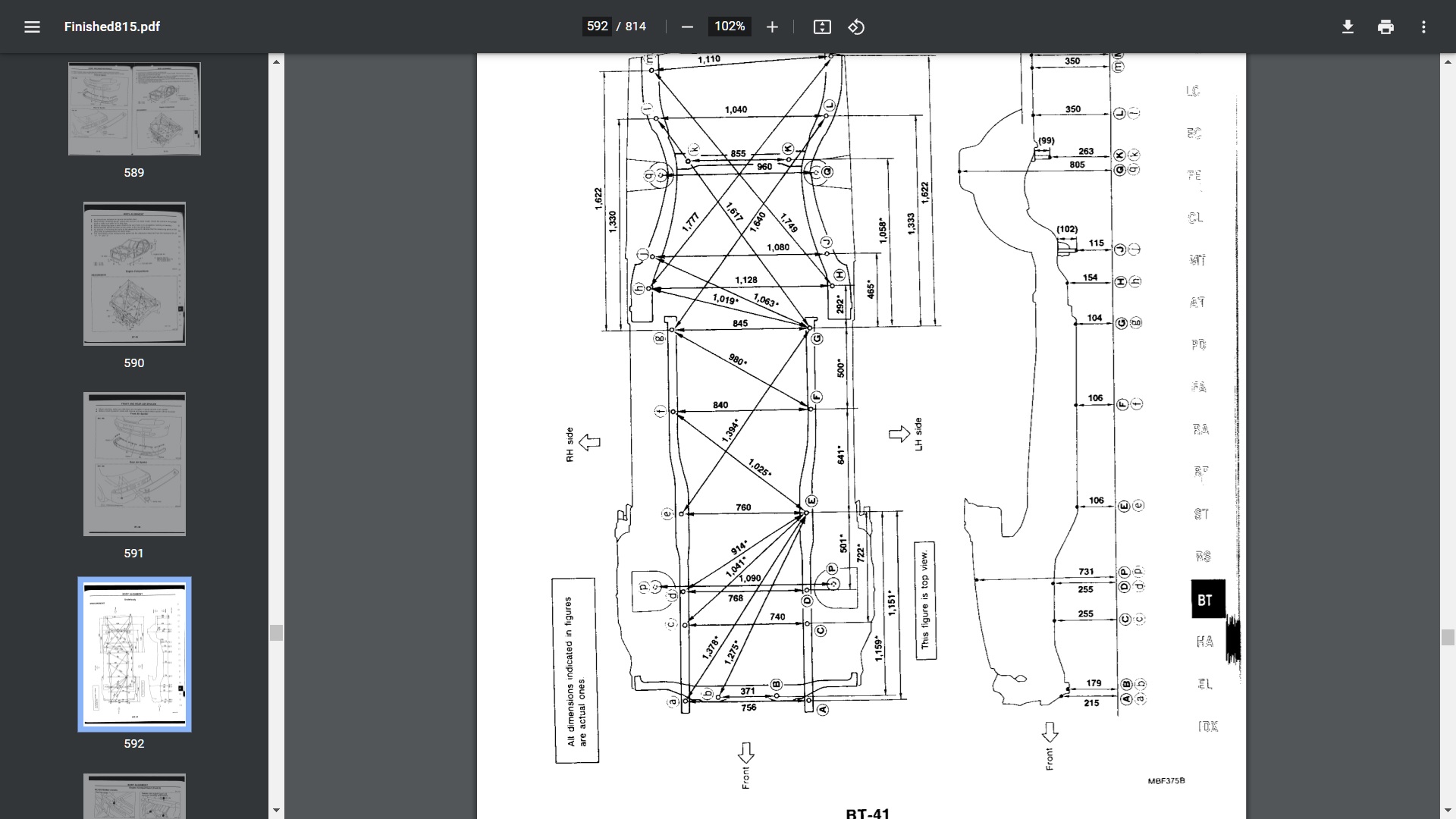Click the zoom out minus icon

pos(687,27)
